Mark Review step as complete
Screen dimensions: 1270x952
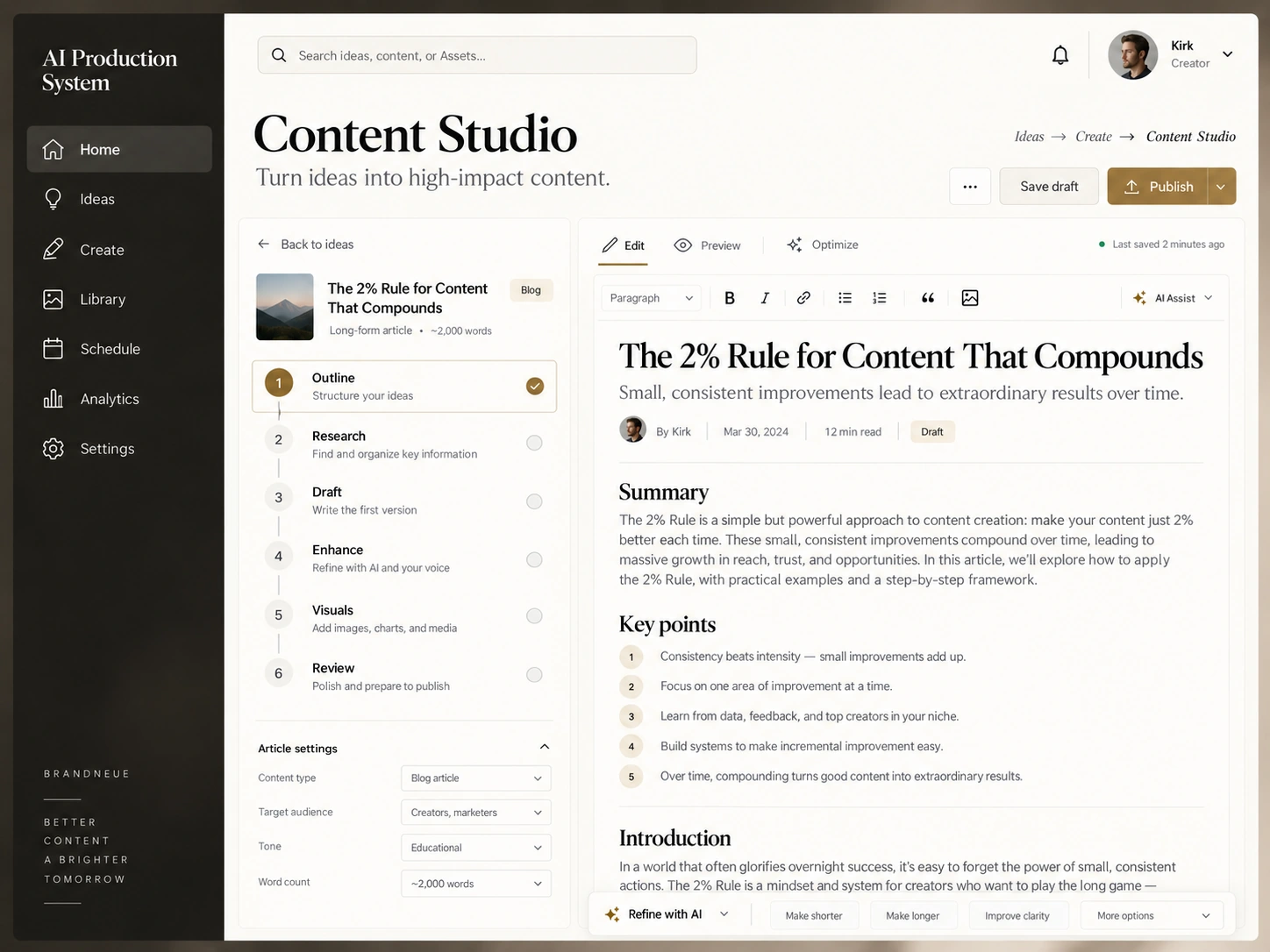pyautogui.click(x=534, y=675)
